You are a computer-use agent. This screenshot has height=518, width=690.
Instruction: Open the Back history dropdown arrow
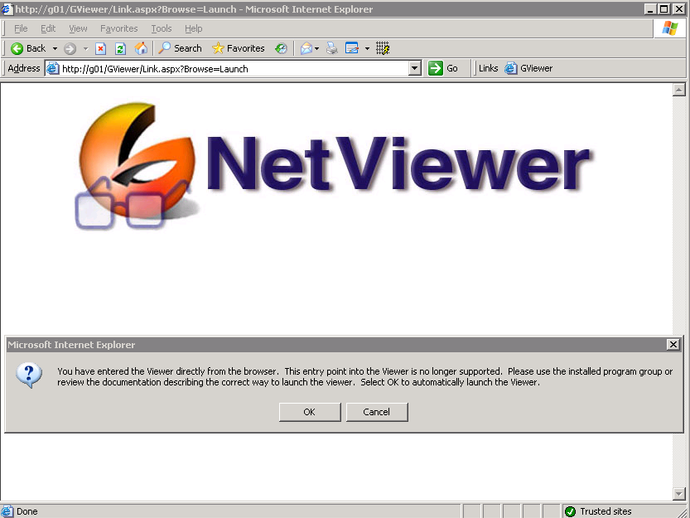(55, 48)
